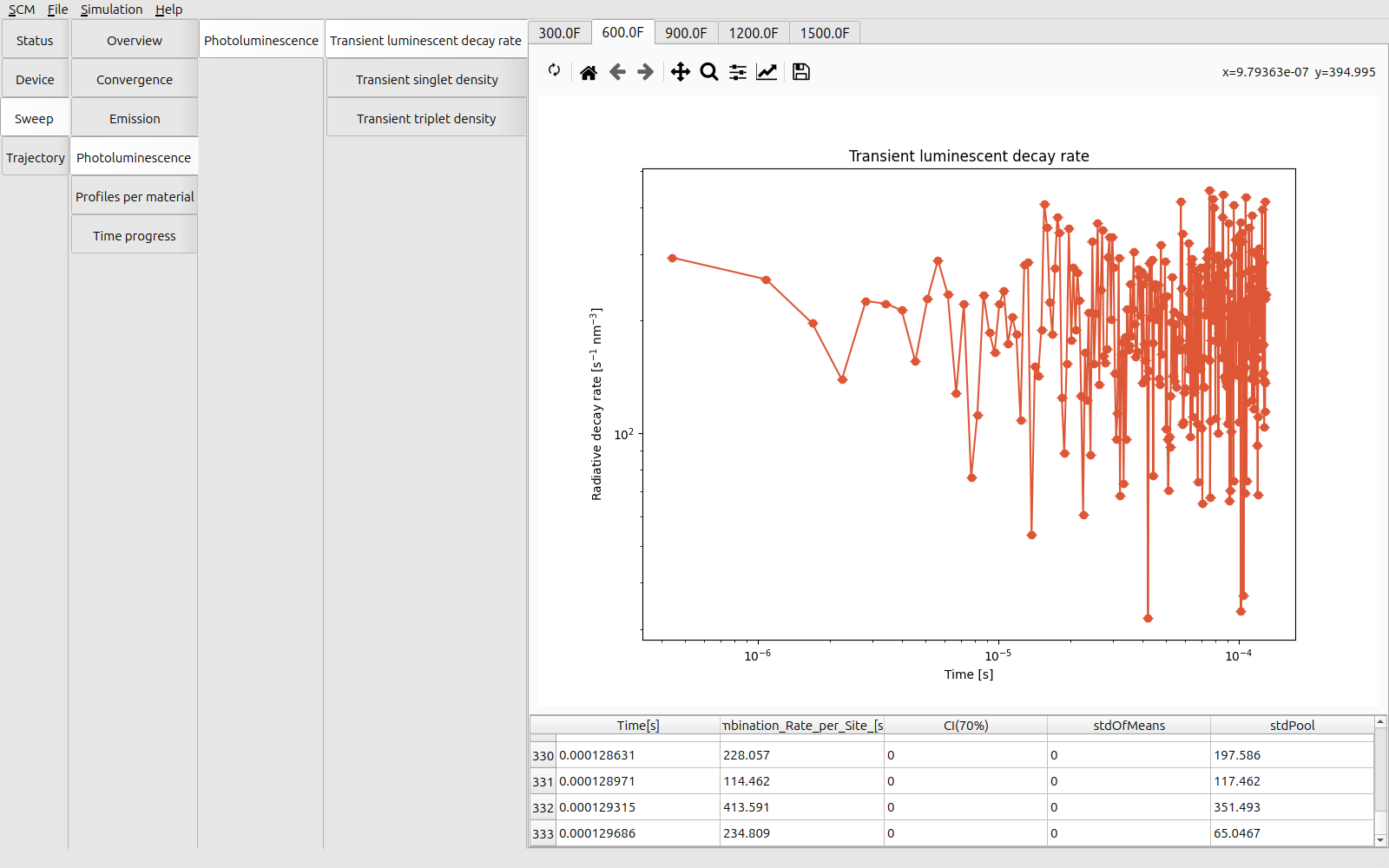Reset plot view with Home icon

coord(589,72)
